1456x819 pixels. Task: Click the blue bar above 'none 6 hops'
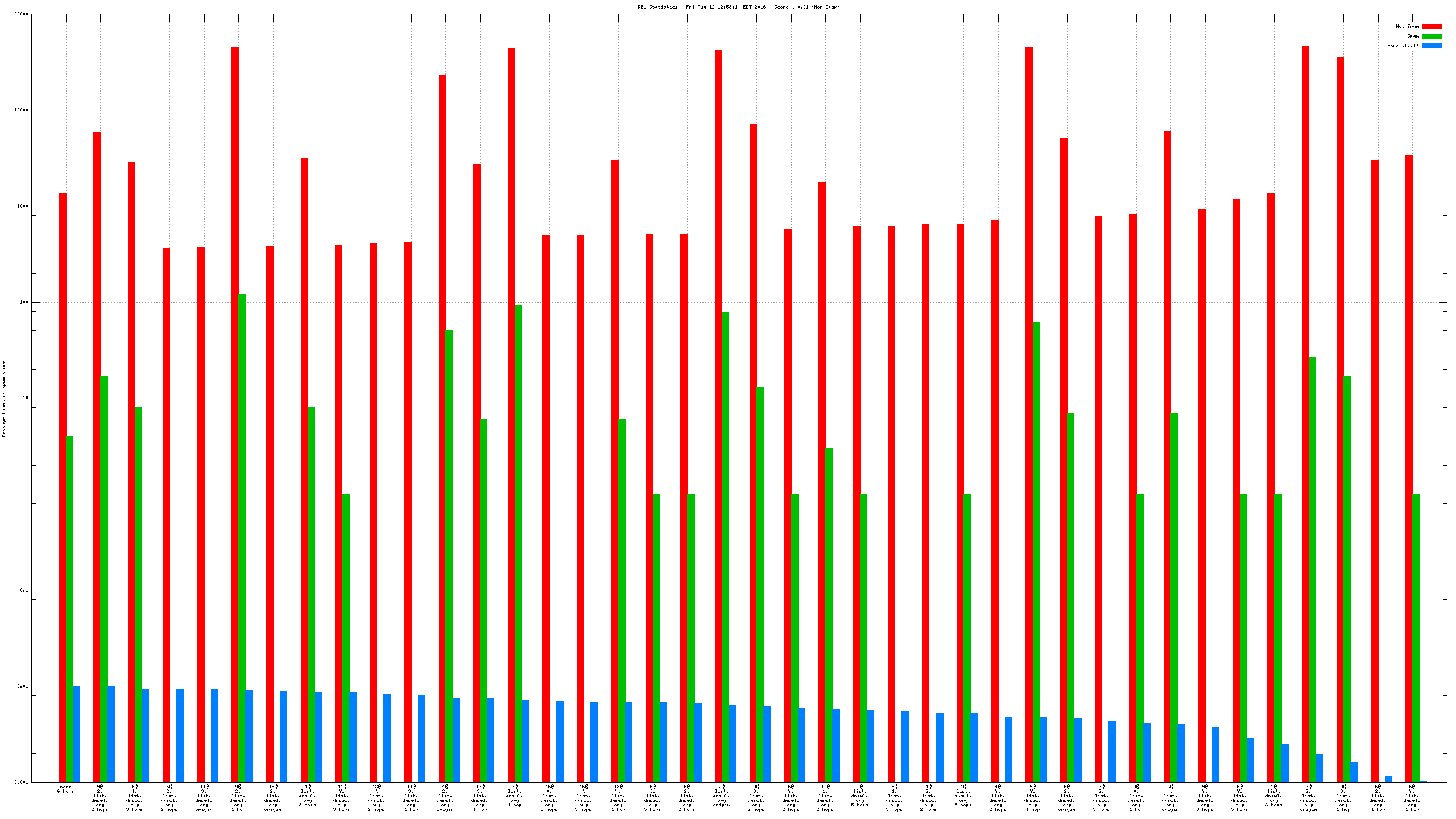(77, 734)
